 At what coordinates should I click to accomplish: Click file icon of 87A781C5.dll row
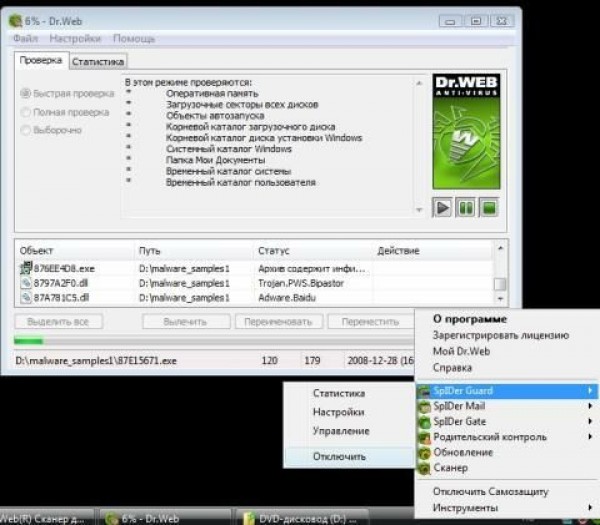click(x=26, y=298)
